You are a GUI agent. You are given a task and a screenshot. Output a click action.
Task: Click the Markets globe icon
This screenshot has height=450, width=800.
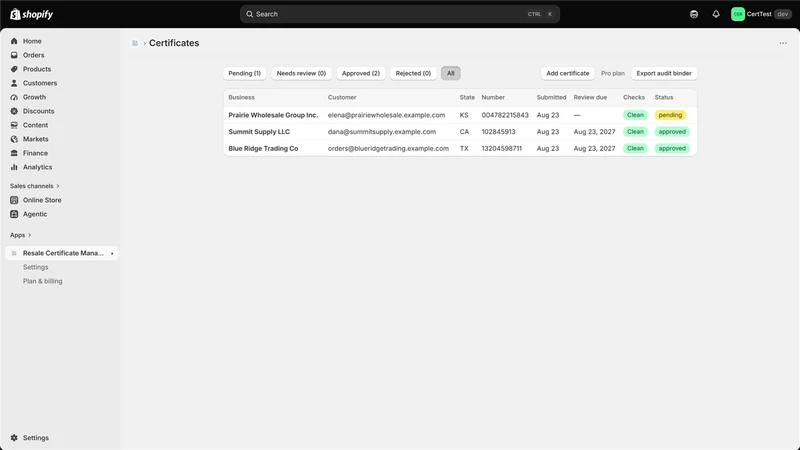tap(14, 139)
